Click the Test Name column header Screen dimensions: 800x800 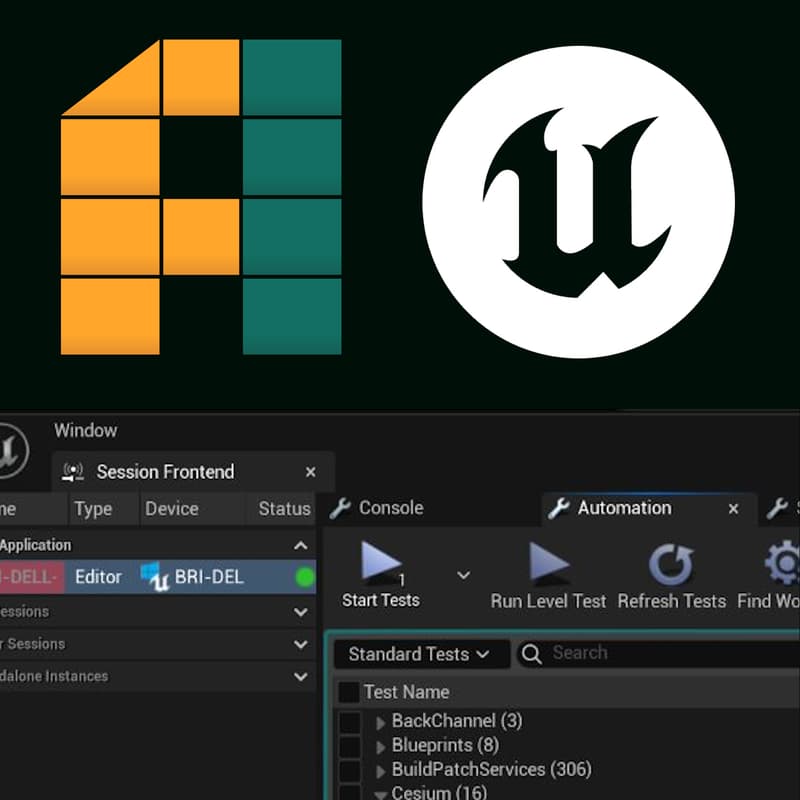[x=407, y=692]
